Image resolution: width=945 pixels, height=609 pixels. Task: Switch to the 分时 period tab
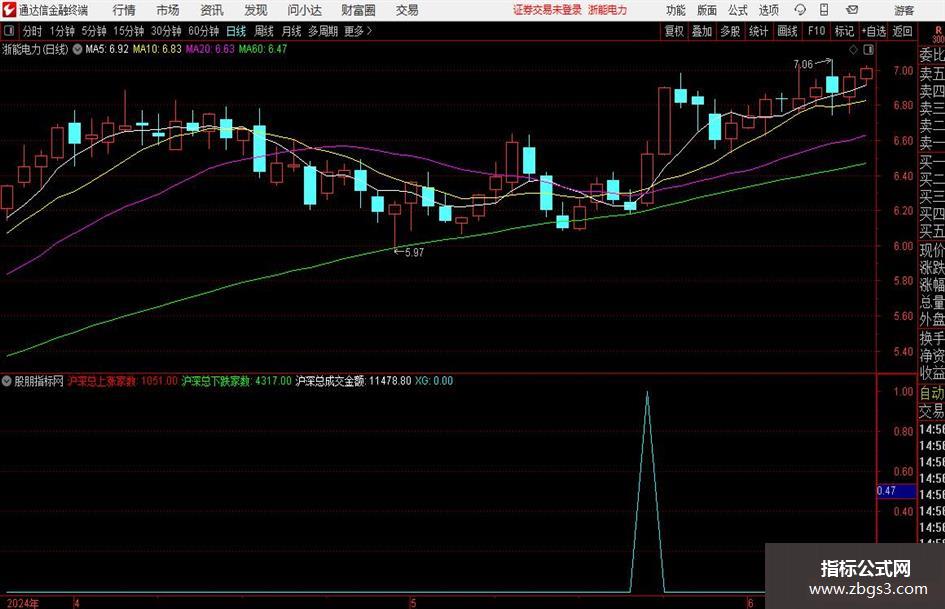pos(32,31)
